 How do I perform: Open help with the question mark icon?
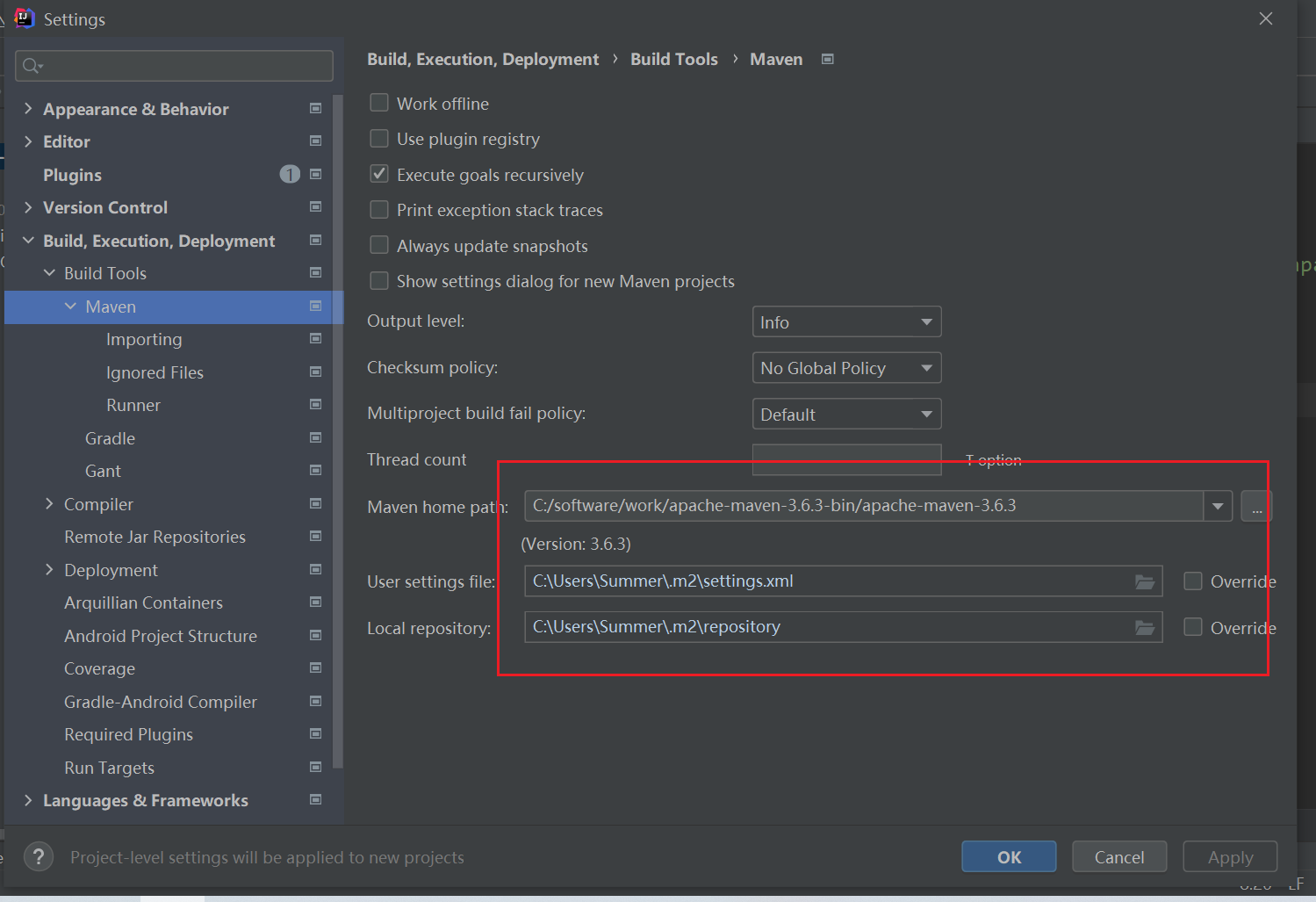click(39, 856)
